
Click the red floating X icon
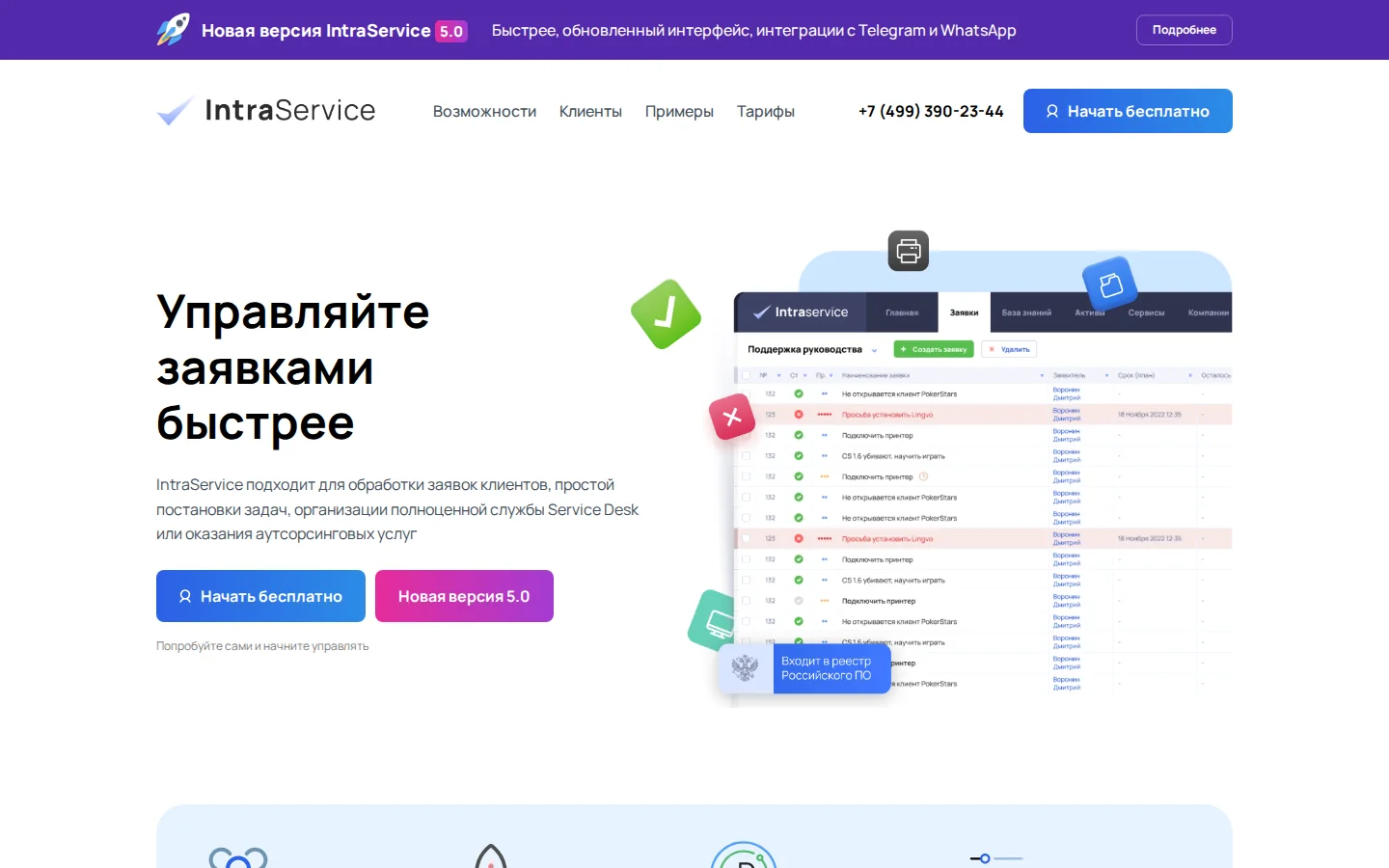[x=732, y=417]
